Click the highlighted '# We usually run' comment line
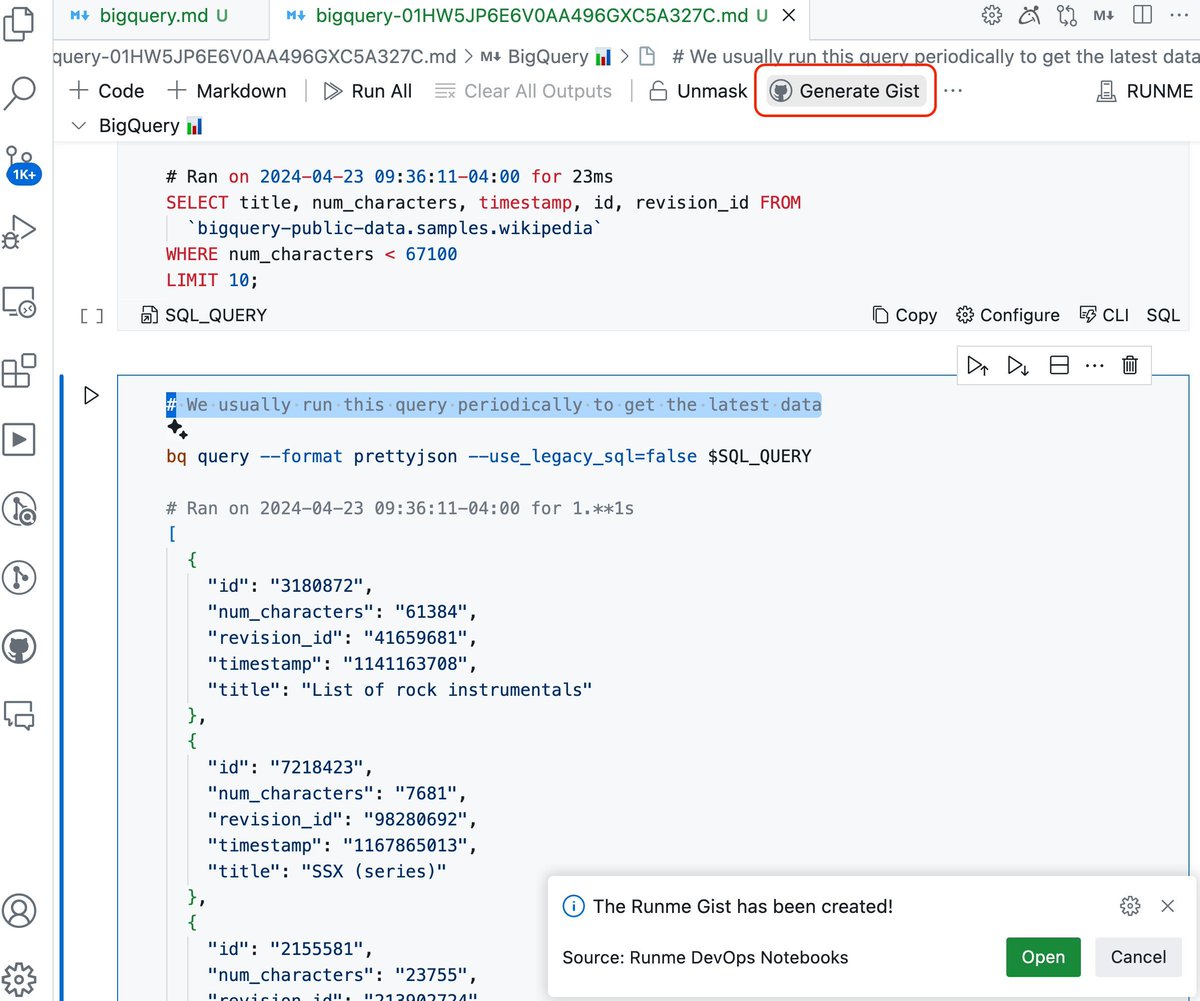Viewport: 1200px width, 1001px height. pos(494,405)
